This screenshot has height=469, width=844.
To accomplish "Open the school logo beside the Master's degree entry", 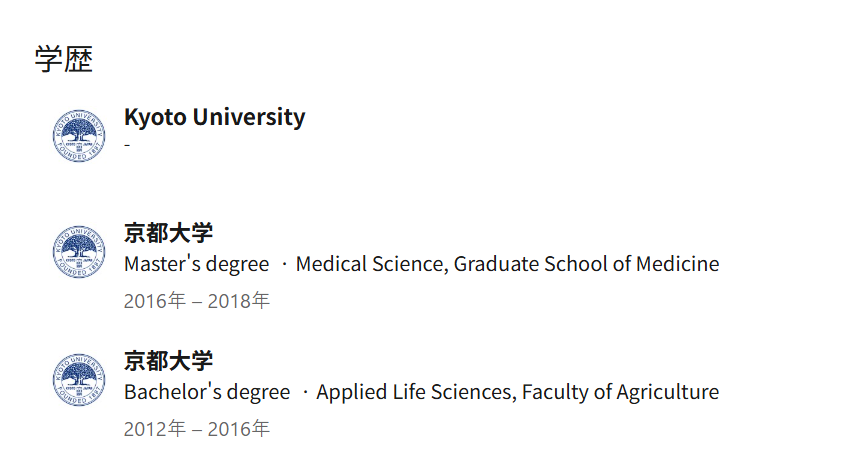I will tap(78, 252).
